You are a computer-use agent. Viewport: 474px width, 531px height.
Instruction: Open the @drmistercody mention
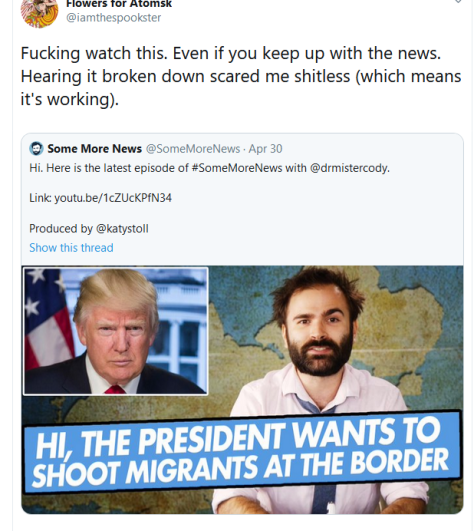pyautogui.click(x=350, y=168)
